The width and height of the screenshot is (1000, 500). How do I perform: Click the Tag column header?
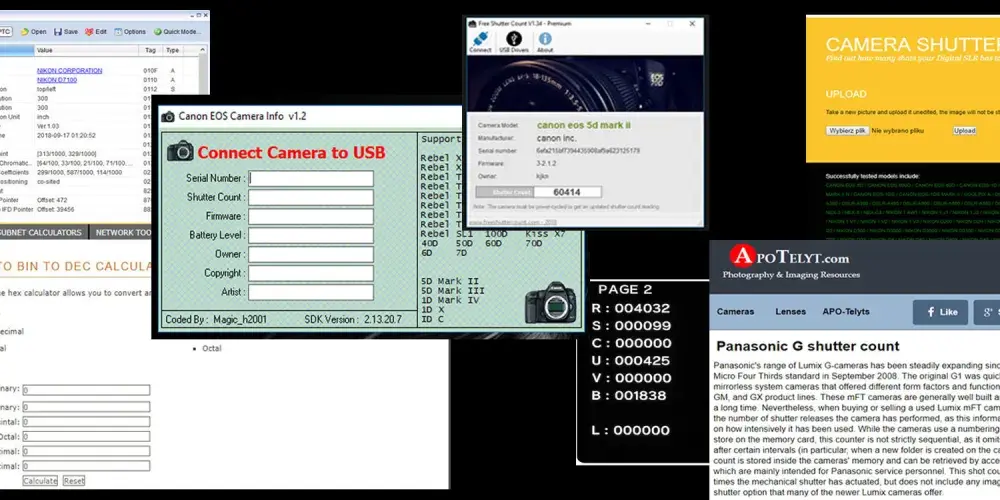coord(151,50)
